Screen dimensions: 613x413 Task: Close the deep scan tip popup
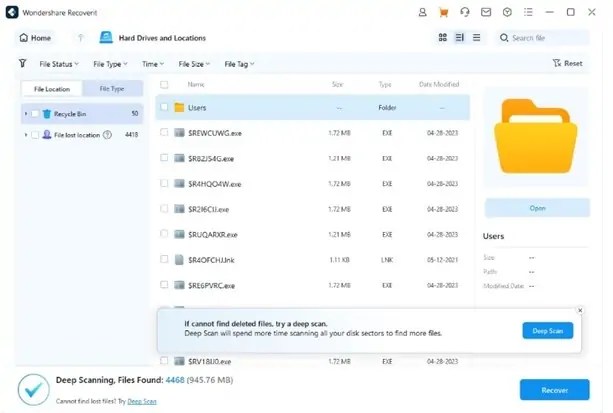[x=580, y=310]
